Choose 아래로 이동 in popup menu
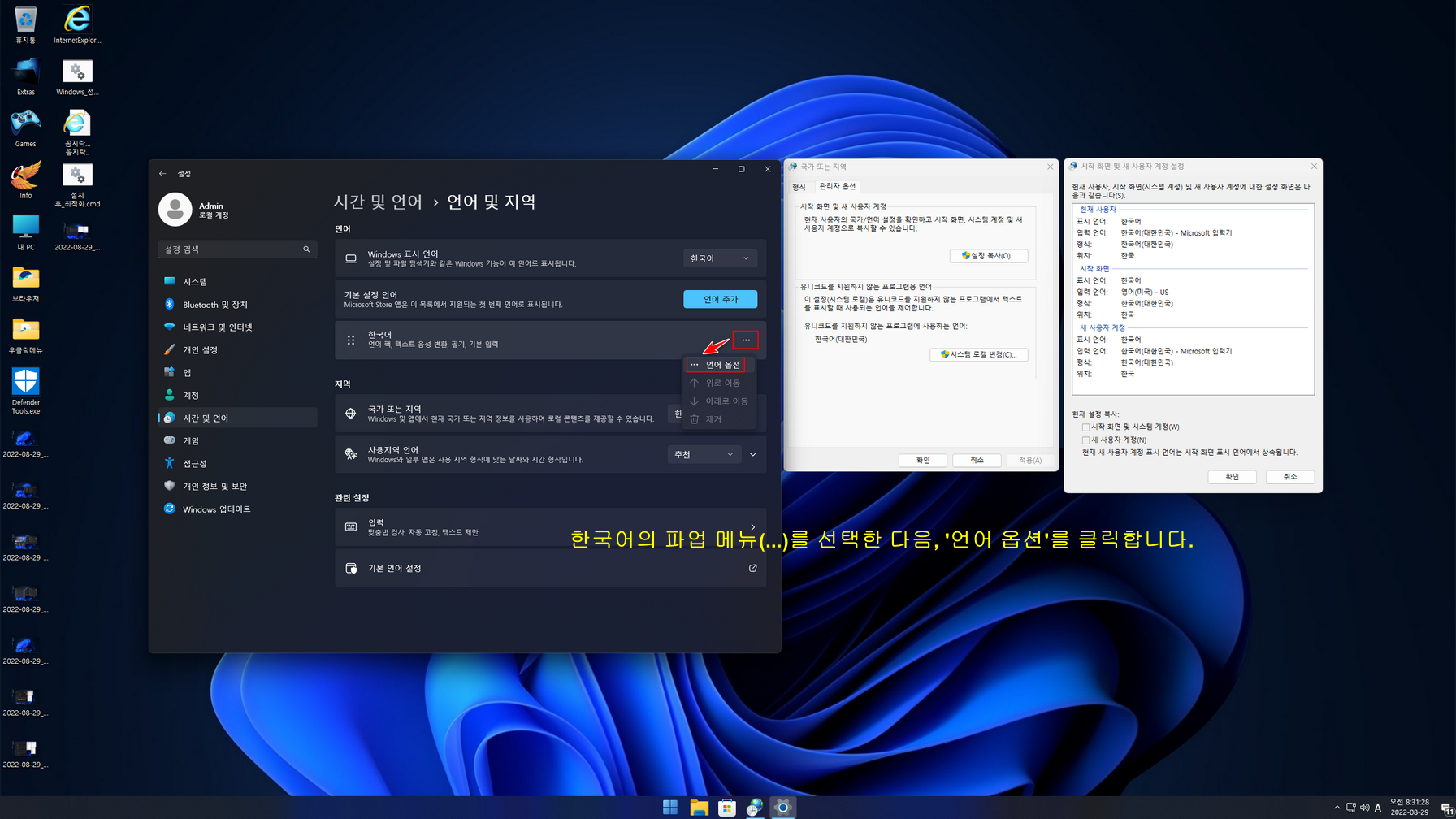 point(719,401)
